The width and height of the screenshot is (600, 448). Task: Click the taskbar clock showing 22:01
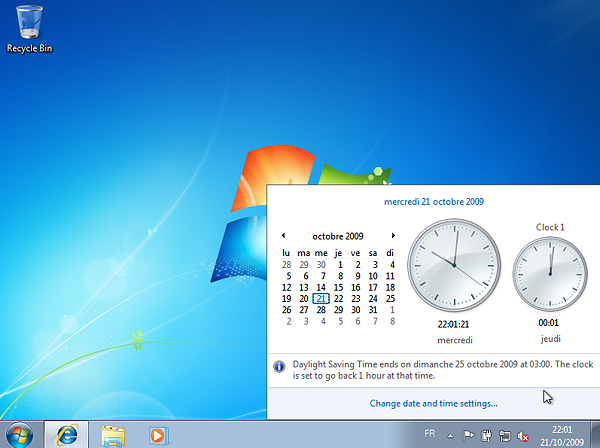click(x=561, y=435)
